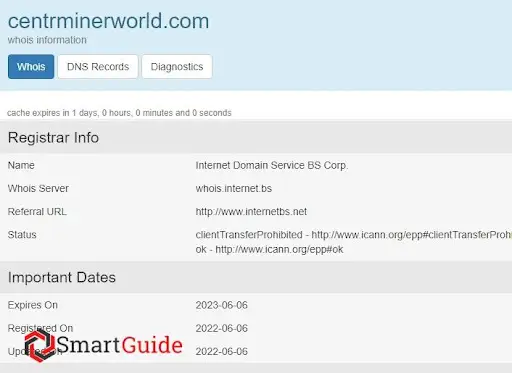This screenshot has width=512, height=373.
Task: Open the http://www.internetbs.net referral URL
Action: tap(251, 212)
